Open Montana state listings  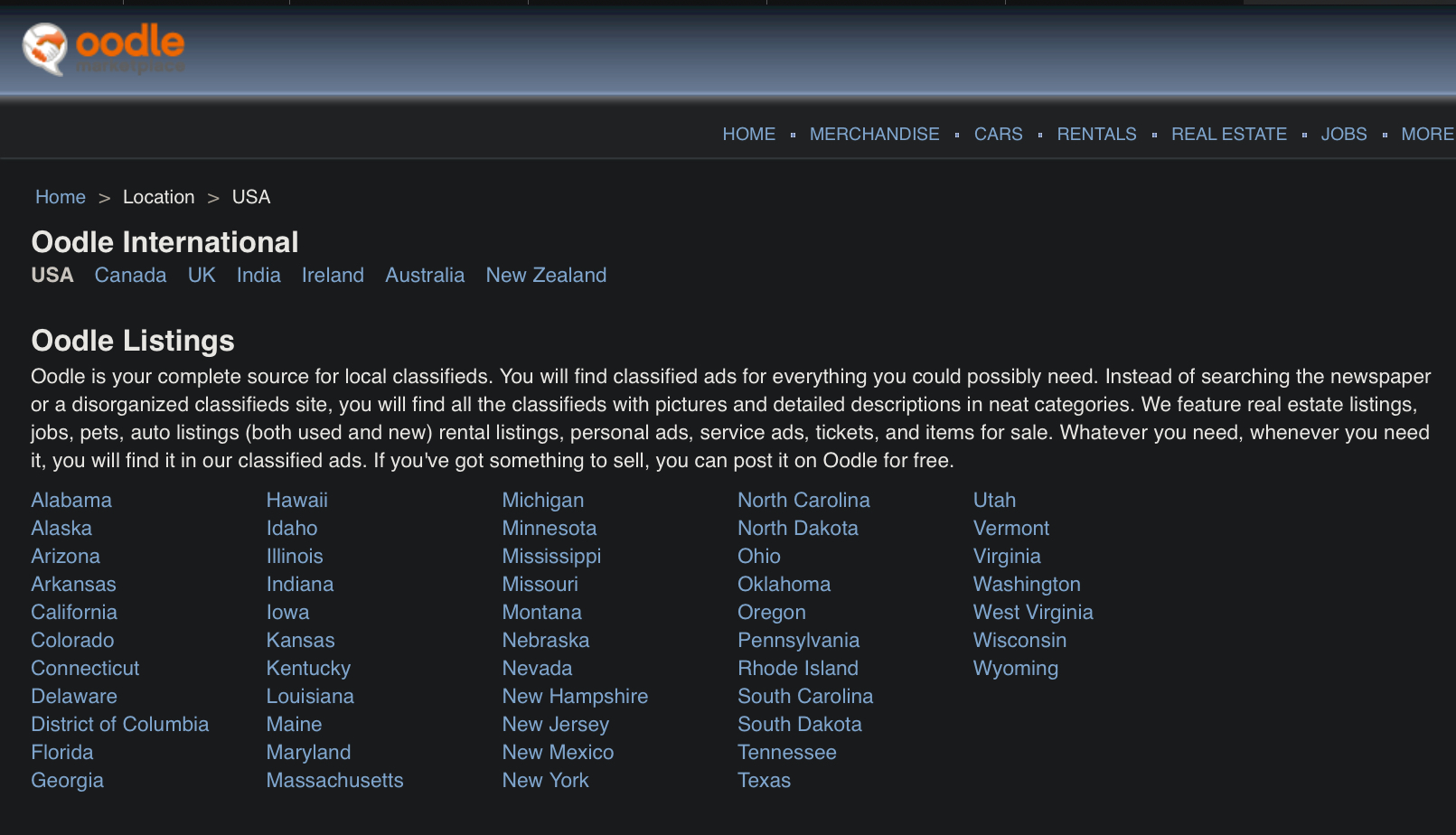pos(542,613)
